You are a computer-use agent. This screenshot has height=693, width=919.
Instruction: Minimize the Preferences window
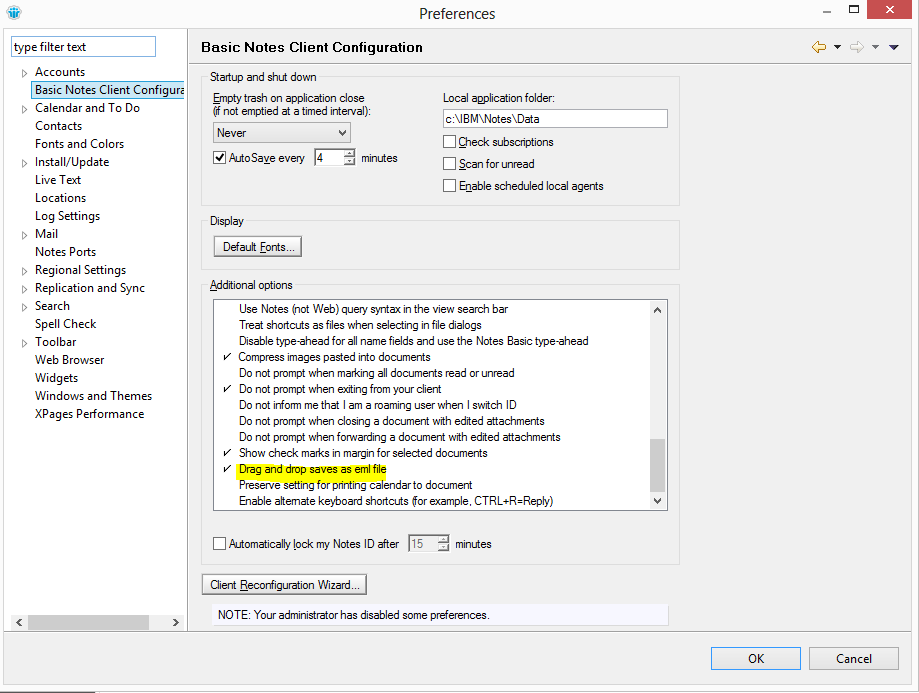827,11
